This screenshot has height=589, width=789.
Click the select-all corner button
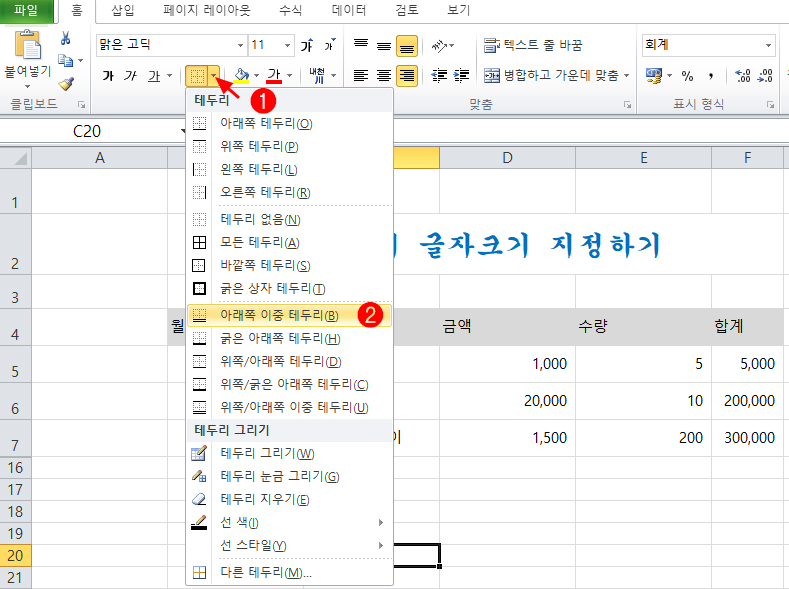coord(16,158)
